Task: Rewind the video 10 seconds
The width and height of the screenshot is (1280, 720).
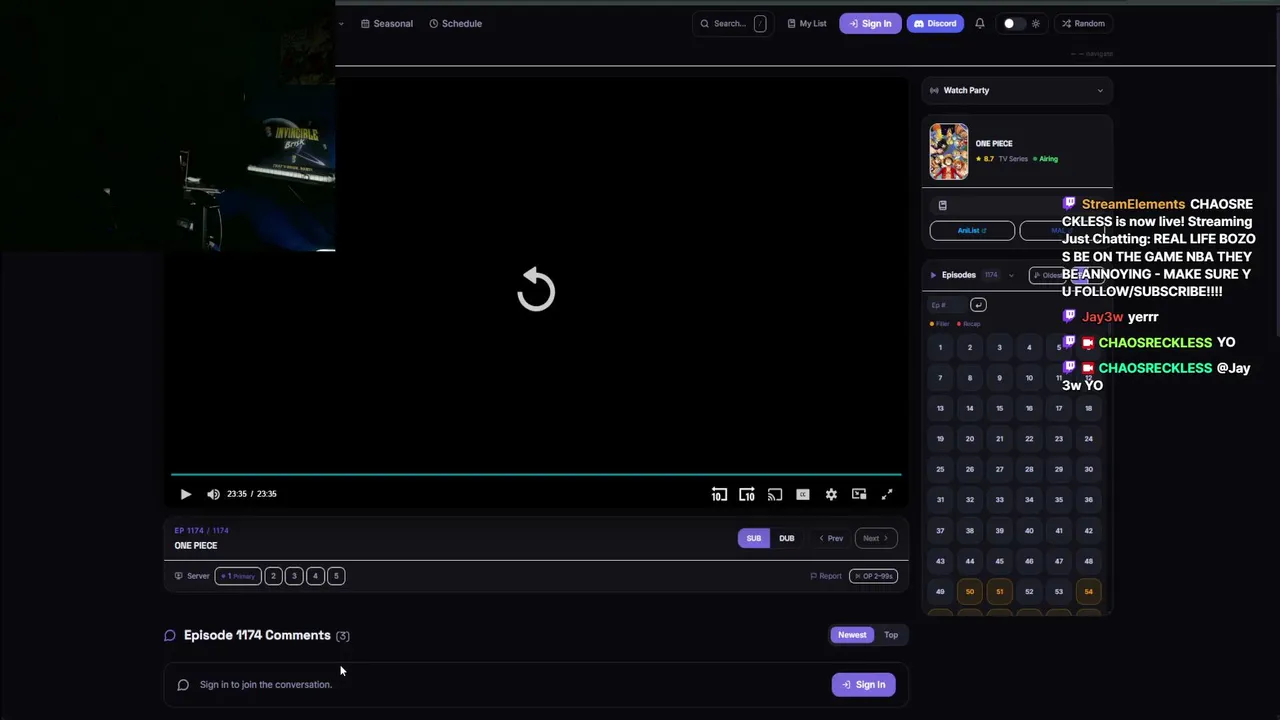Action: coord(719,494)
